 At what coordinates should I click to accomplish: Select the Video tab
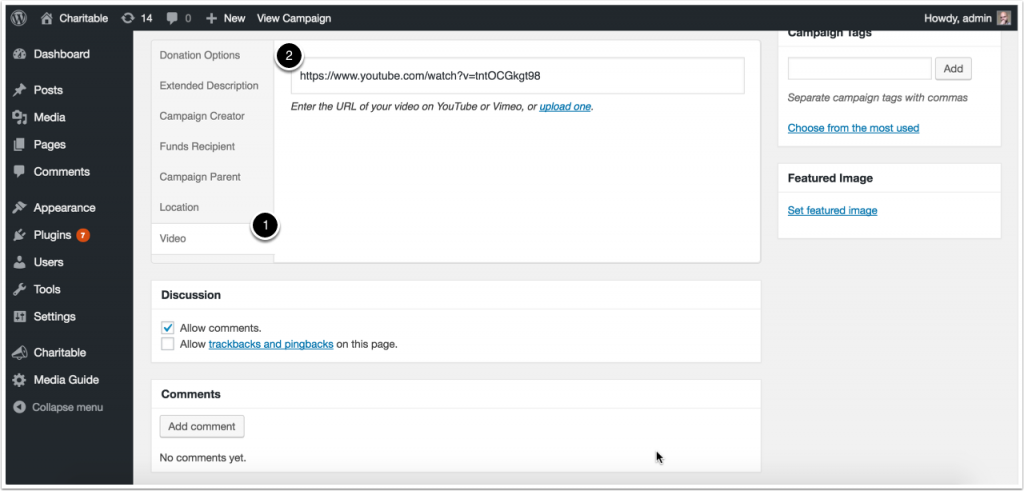click(213, 238)
